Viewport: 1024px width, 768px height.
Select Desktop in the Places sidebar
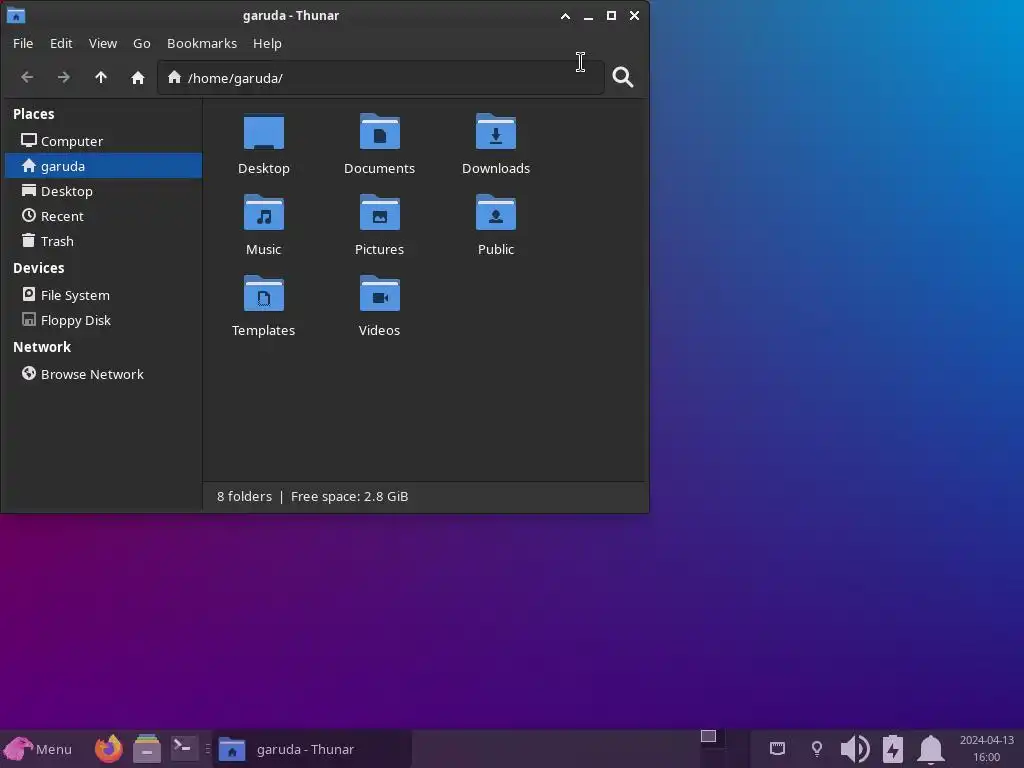point(103,191)
